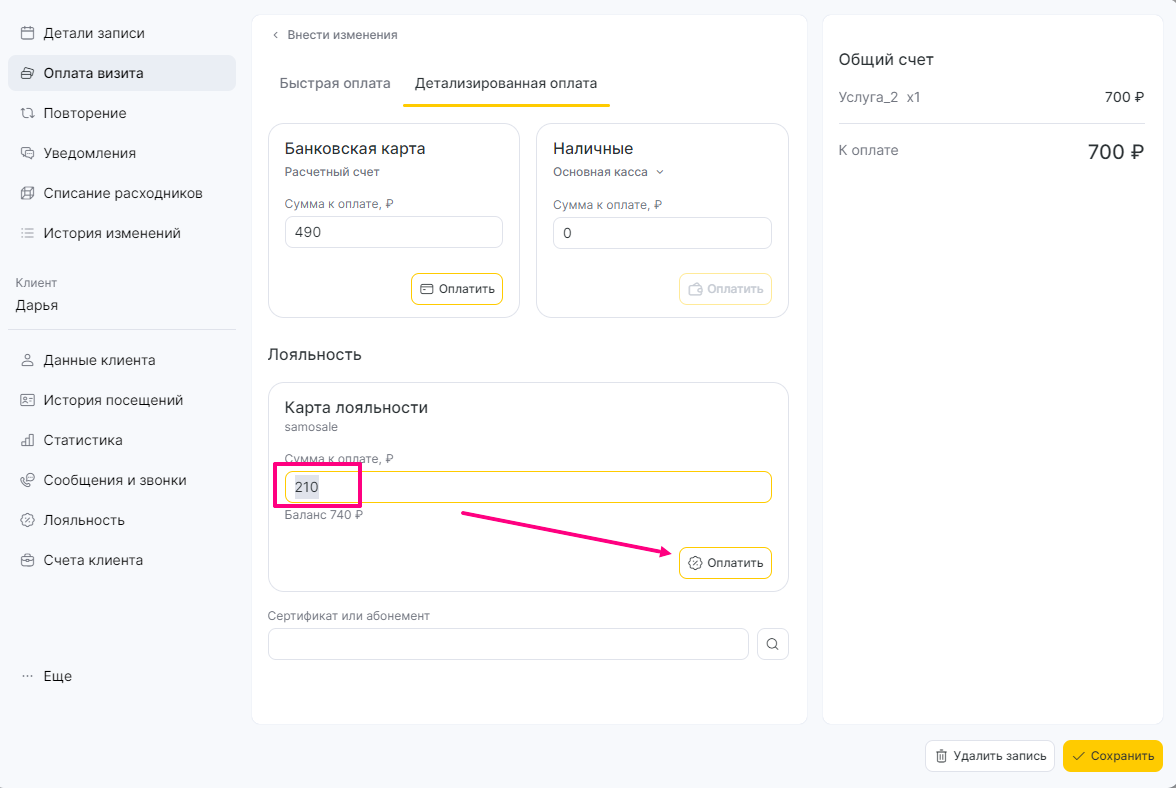The width and height of the screenshot is (1176, 788).
Task: Click the chat icon beside Уведомления
Action: coord(28,153)
